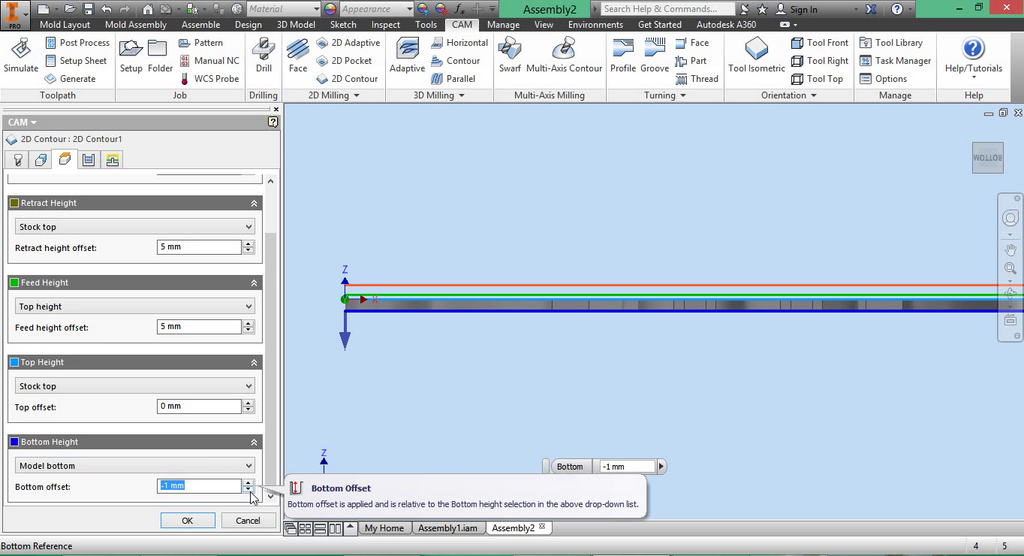Expand the 2D Milling panel dropdown
Viewport: 1024px width, 556px height.
point(334,95)
